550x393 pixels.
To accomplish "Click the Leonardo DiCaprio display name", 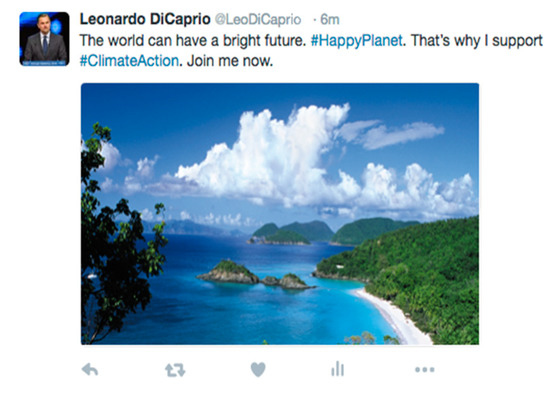I will pyautogui.click(x=145, y=19).
